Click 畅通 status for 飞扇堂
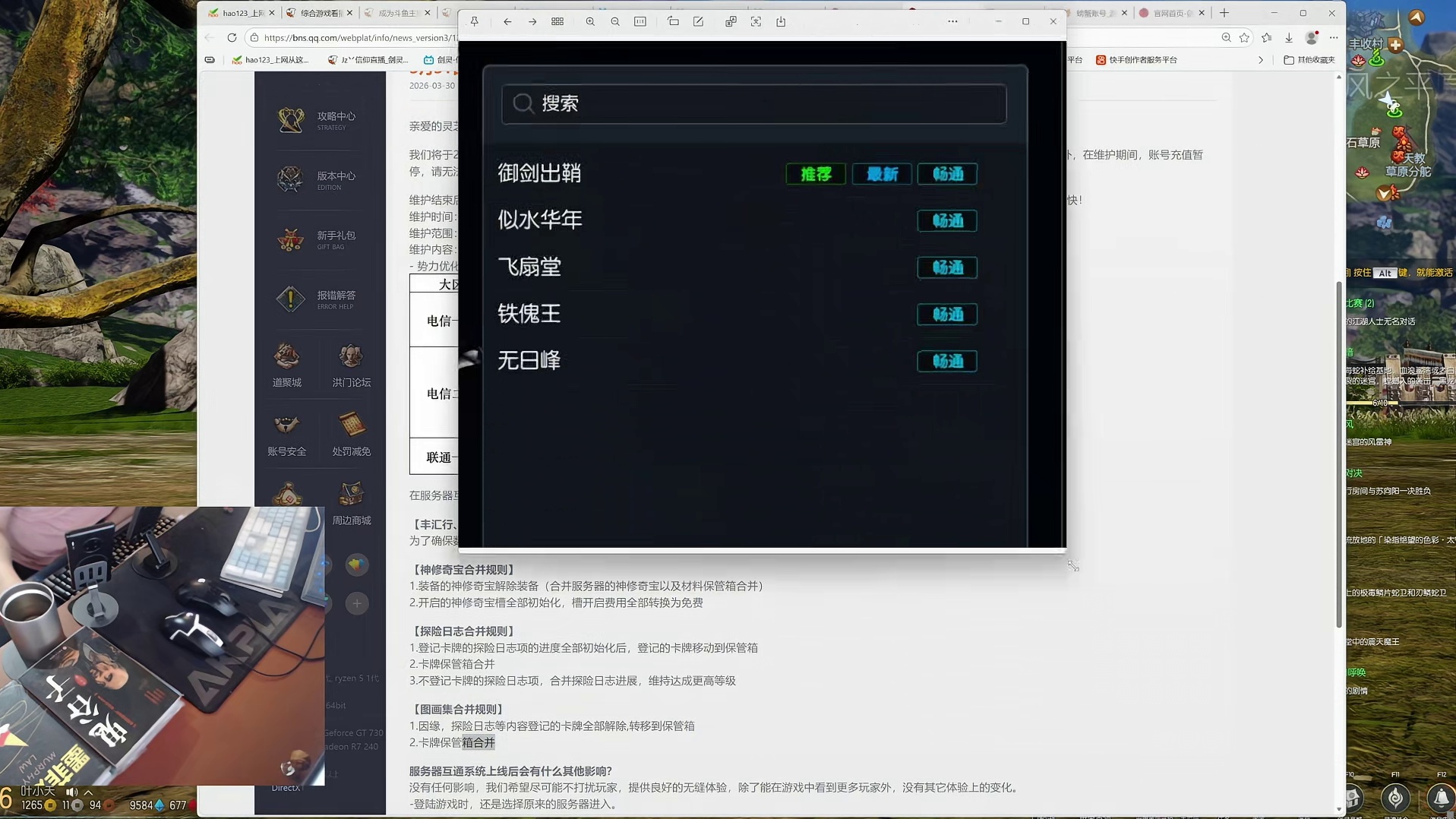Image resolution: width=1456 pixels, height=819 pixels. pos(947,267)
